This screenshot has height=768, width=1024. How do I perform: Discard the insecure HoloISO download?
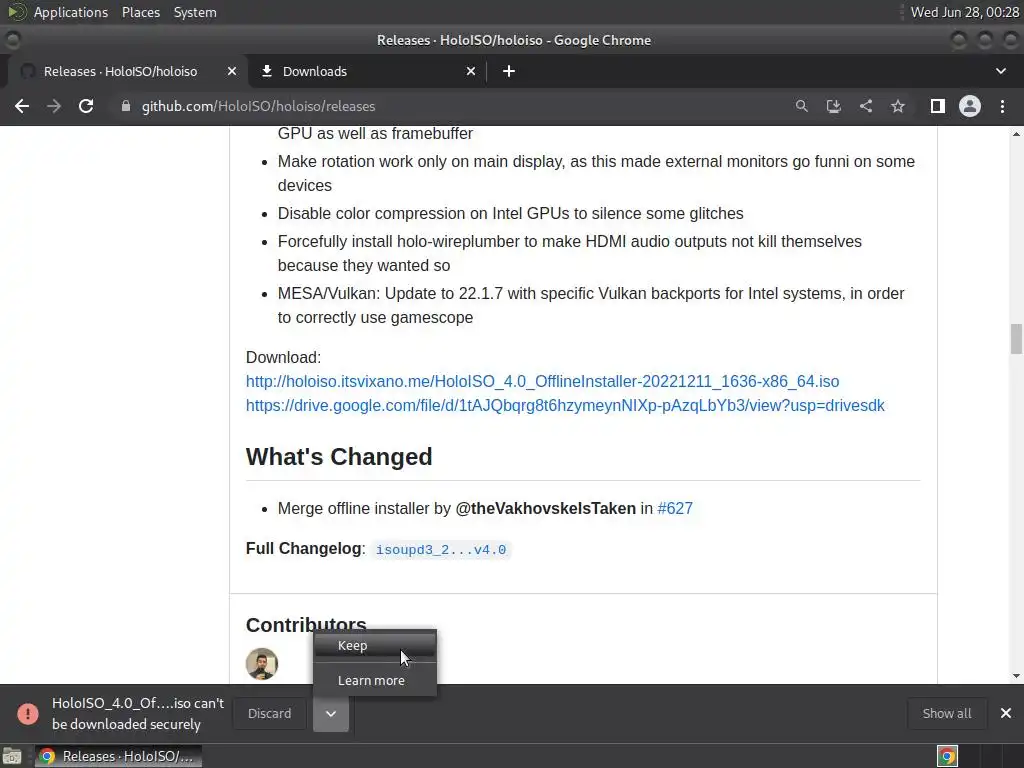point(270,714)
